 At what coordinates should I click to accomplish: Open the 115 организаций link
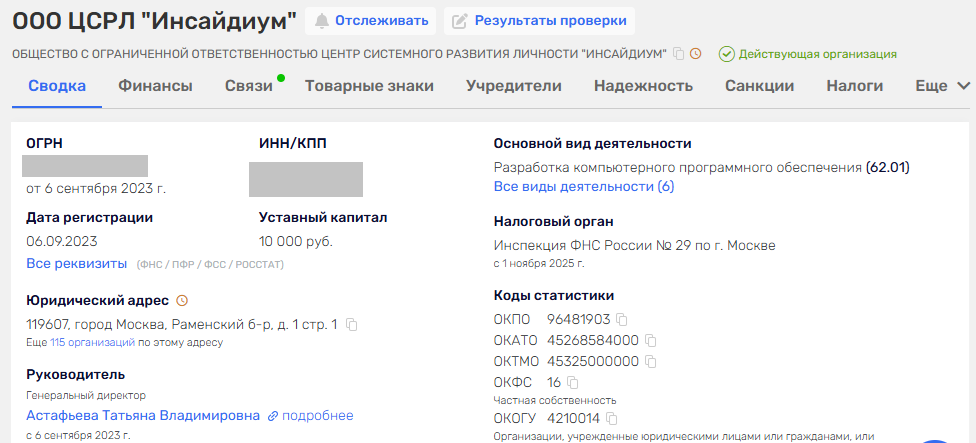tap(93, 342)
